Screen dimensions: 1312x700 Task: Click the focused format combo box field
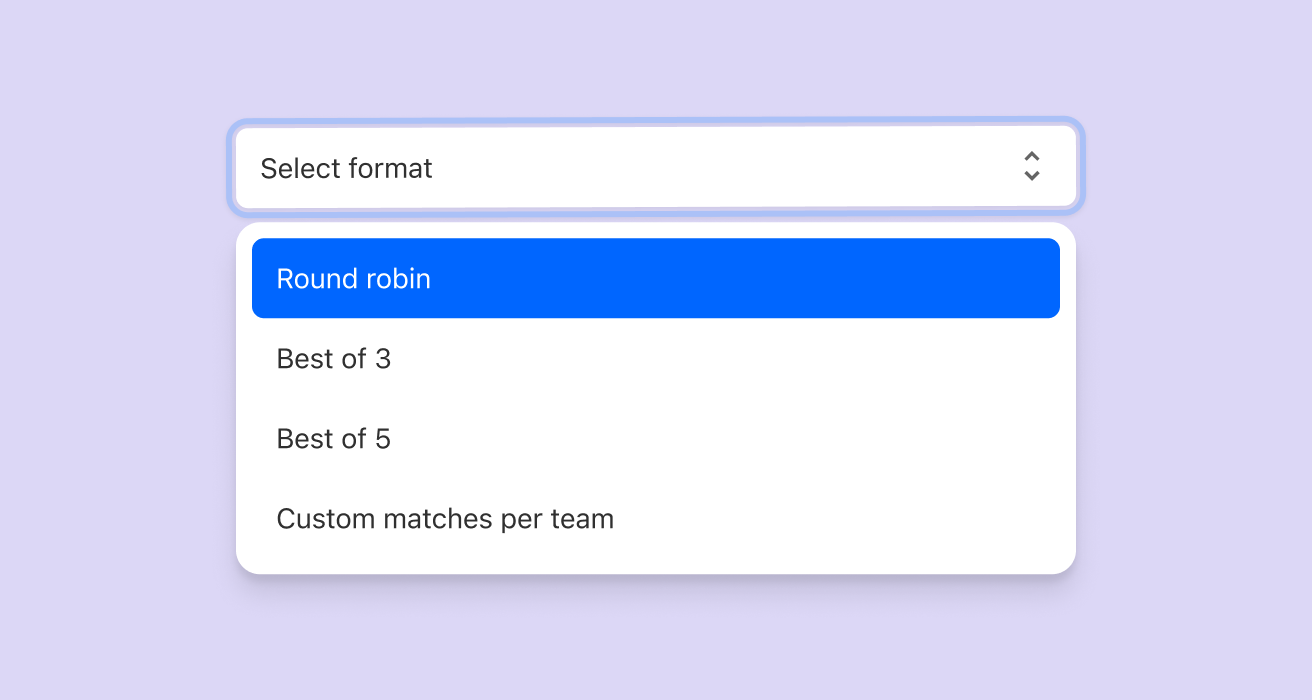pyautogui.click(x=656, y=167)
